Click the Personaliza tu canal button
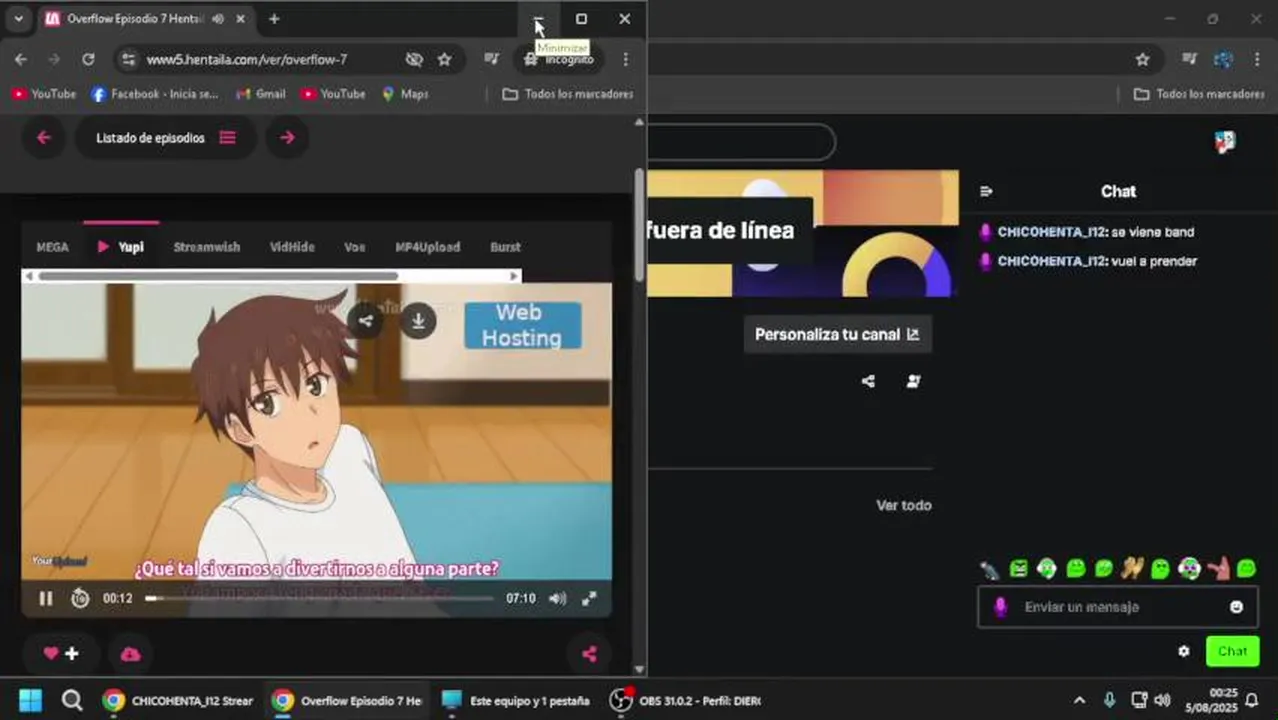 point(837,334)
